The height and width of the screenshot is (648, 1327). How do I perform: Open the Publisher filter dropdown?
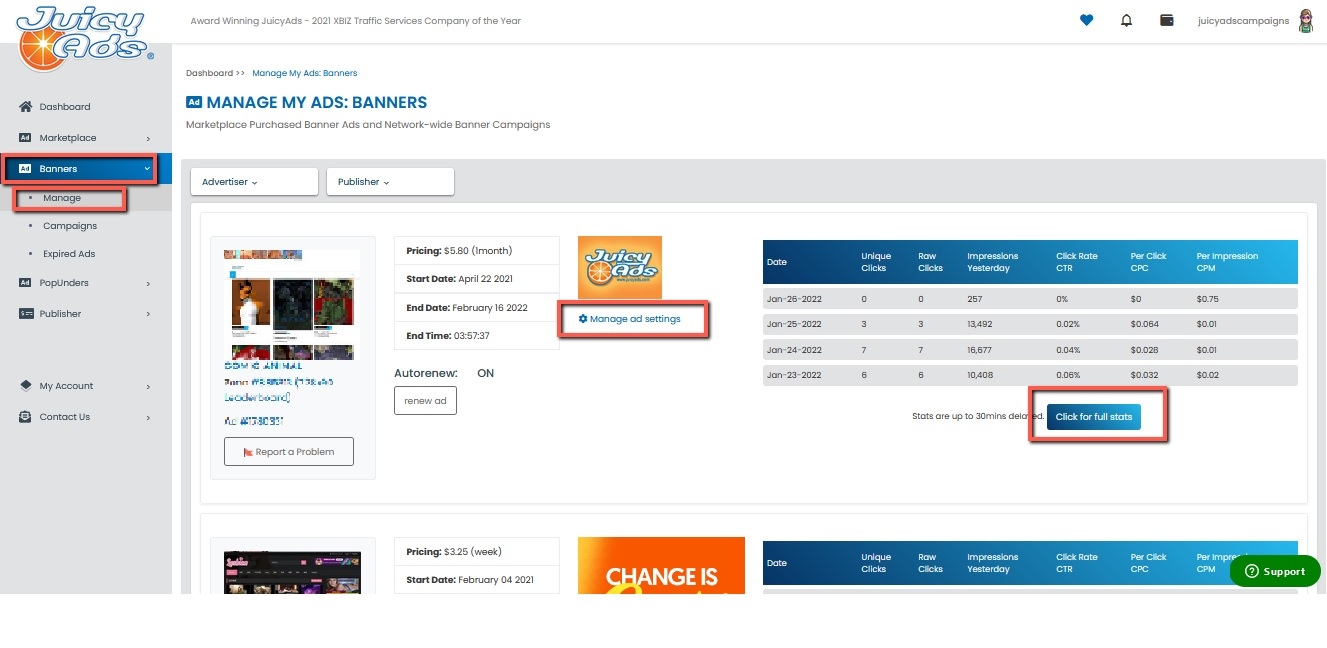(391, 181)
